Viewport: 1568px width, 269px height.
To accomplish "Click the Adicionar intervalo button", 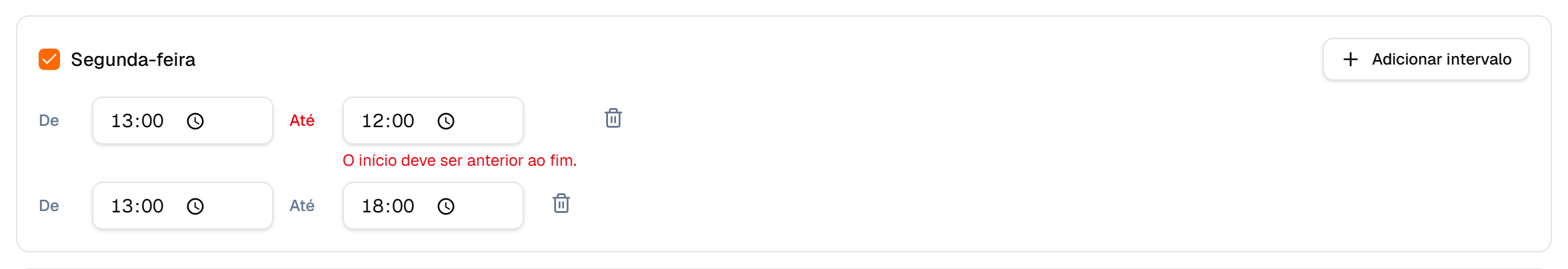I will click(x=1425, y=59).
